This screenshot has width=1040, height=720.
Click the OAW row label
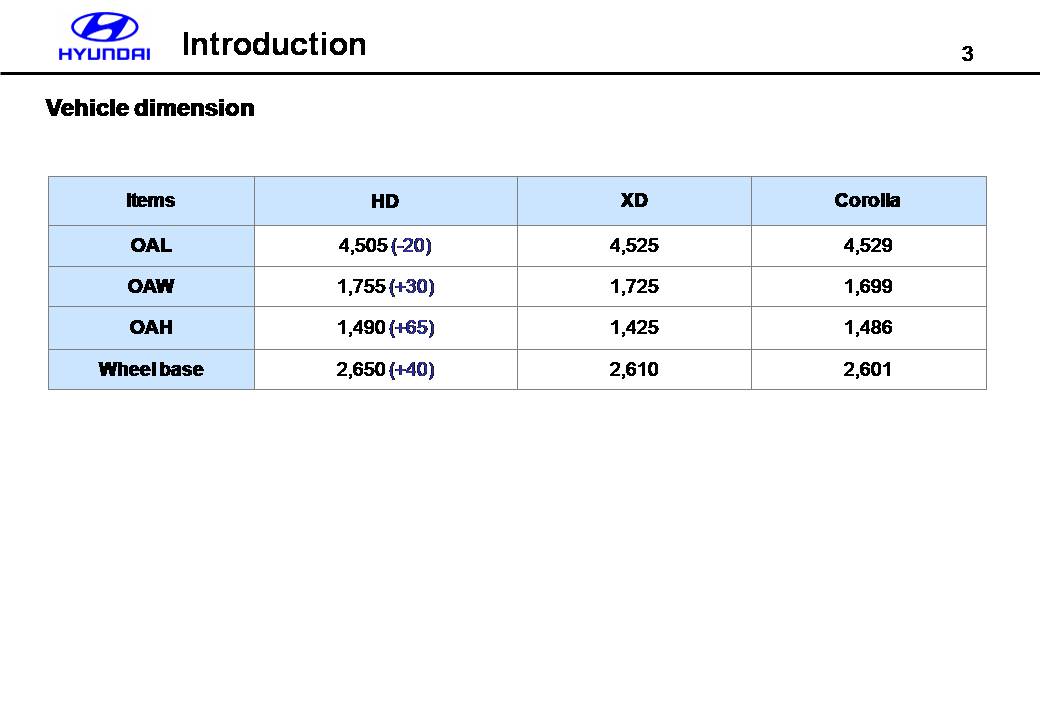(151, 287)
